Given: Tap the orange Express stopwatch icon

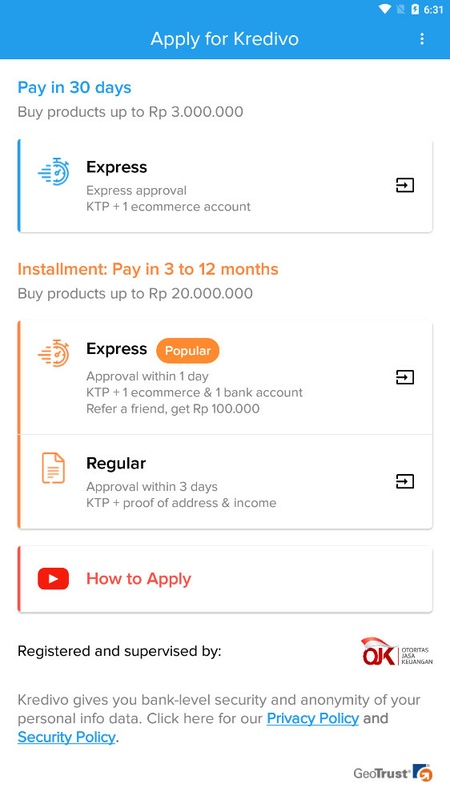Looking at the screenshot, I should coord(54,353).
